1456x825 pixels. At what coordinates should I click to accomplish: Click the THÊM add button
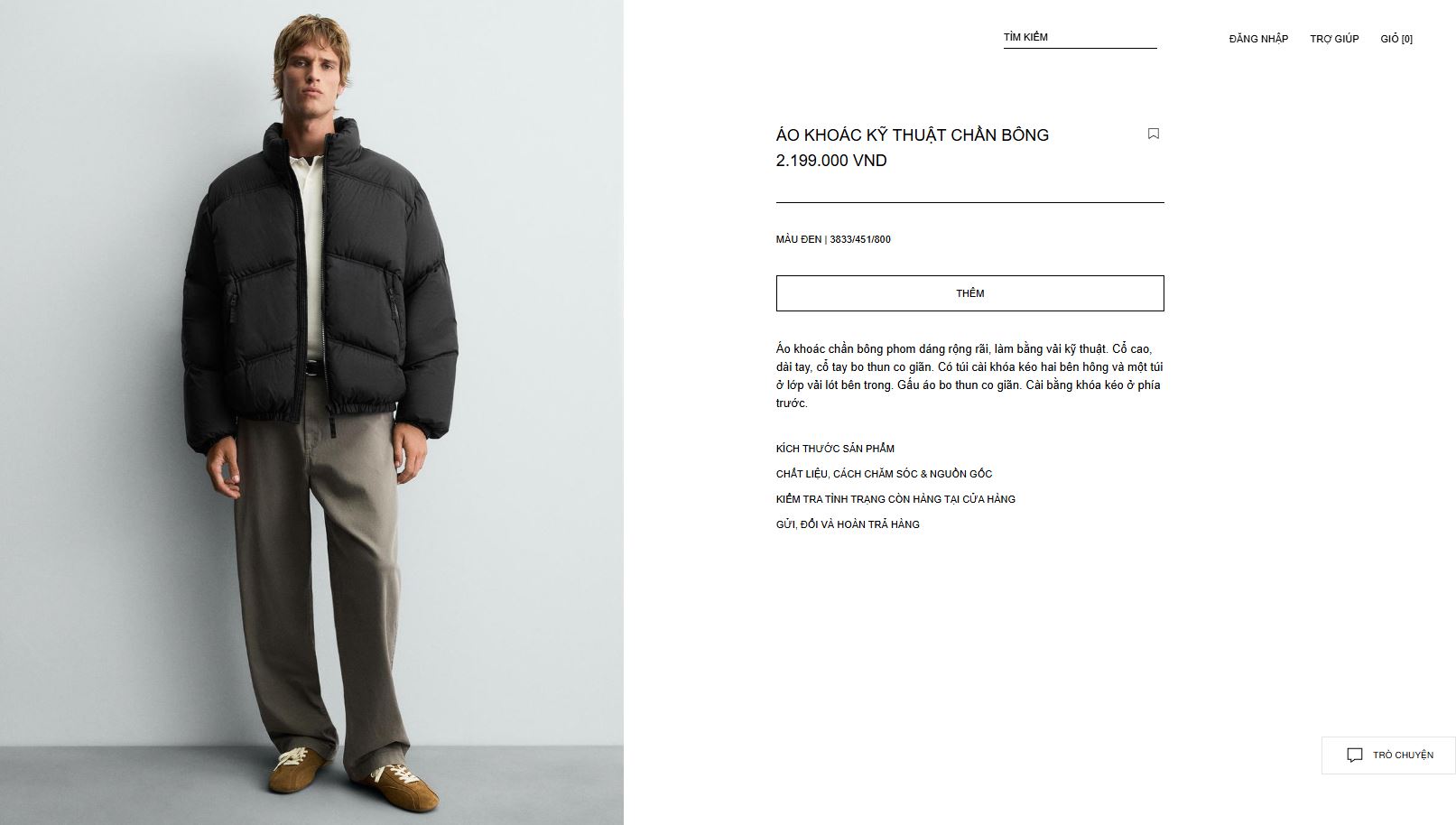(x=969, y=293)
